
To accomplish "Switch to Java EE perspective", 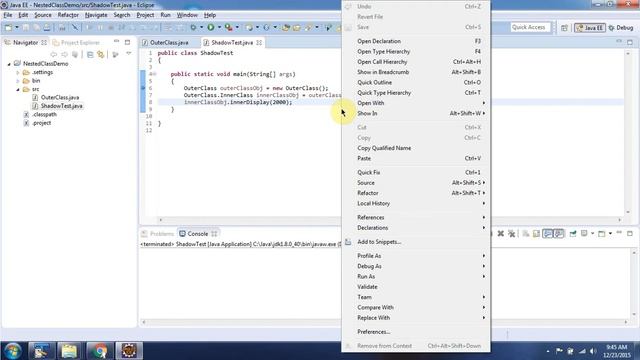I will (589, 28).
